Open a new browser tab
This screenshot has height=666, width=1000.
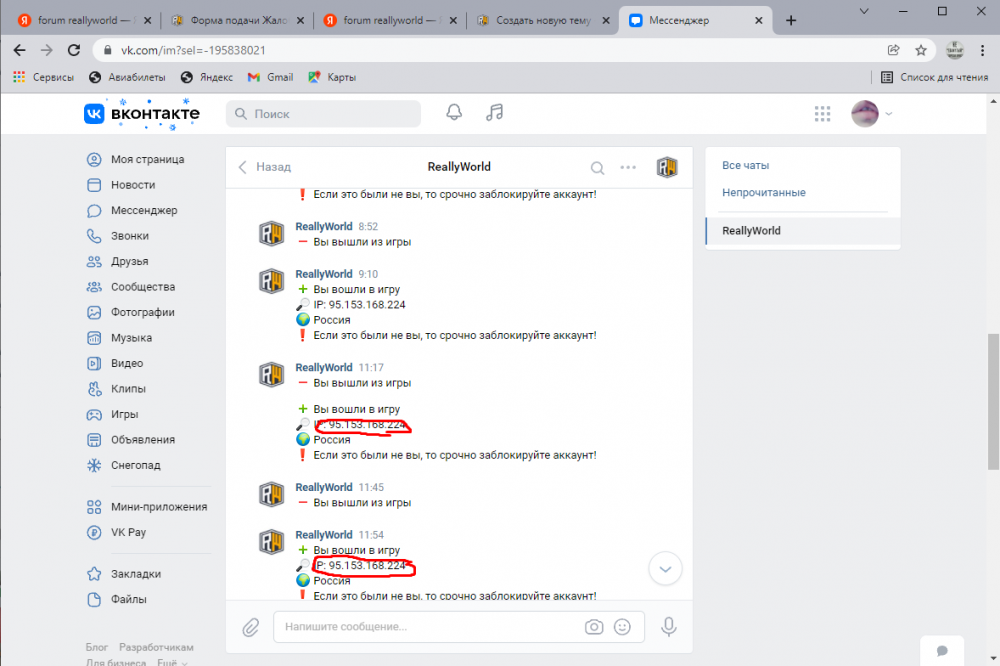[x=791, y=20]
